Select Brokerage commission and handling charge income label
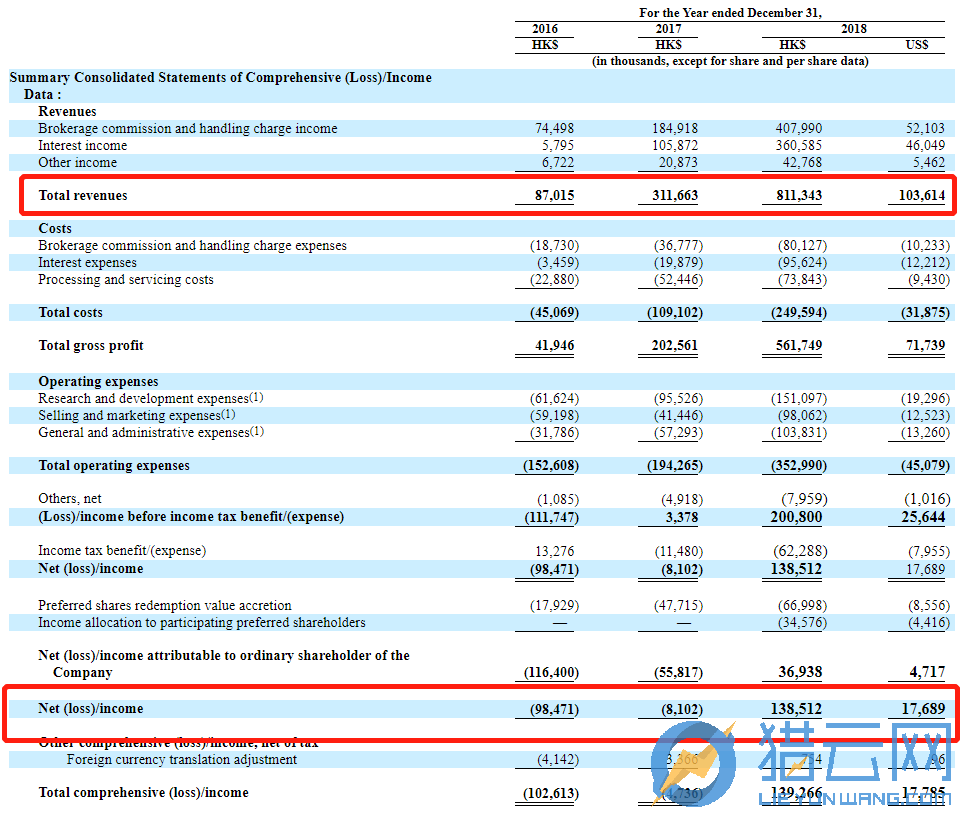961x817 pixels. point(188,129)
